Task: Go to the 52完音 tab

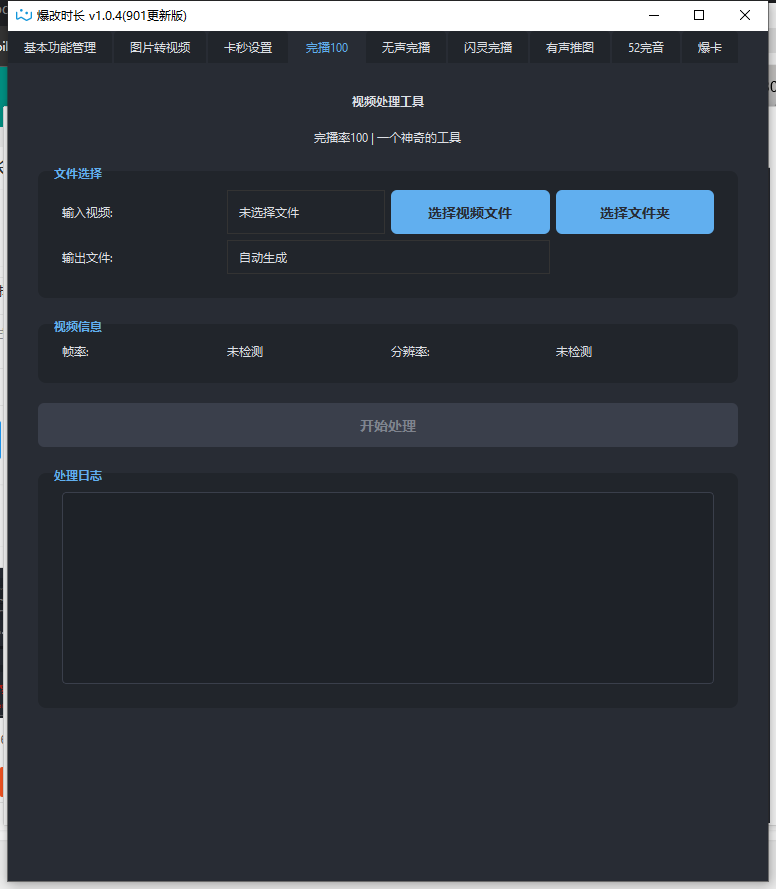Action: click(x=646, y=48)
